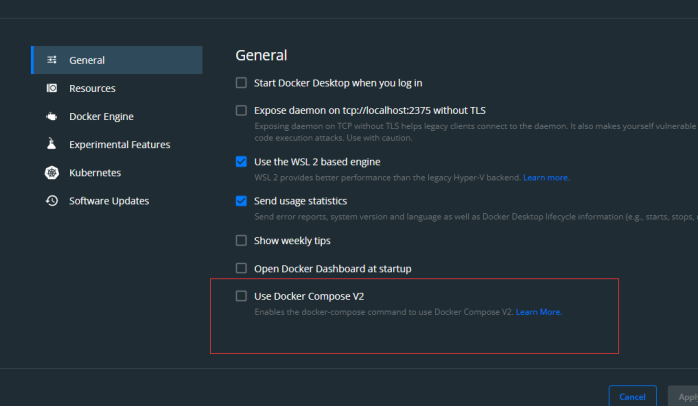Image resolution: width=698 pixels, height=407 pixels.
Task: Tick the Show weekly tips checkbox
Action: (241, 240)
